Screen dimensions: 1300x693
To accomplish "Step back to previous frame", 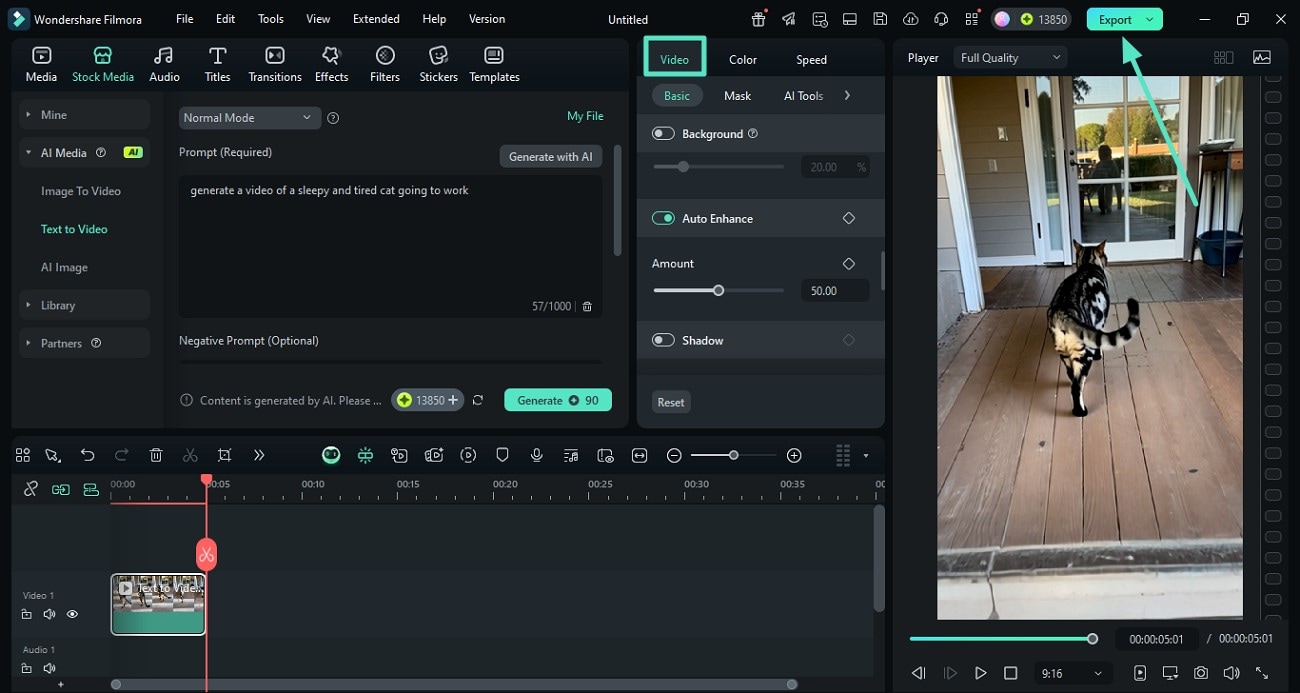I will (x=919, y=673).
